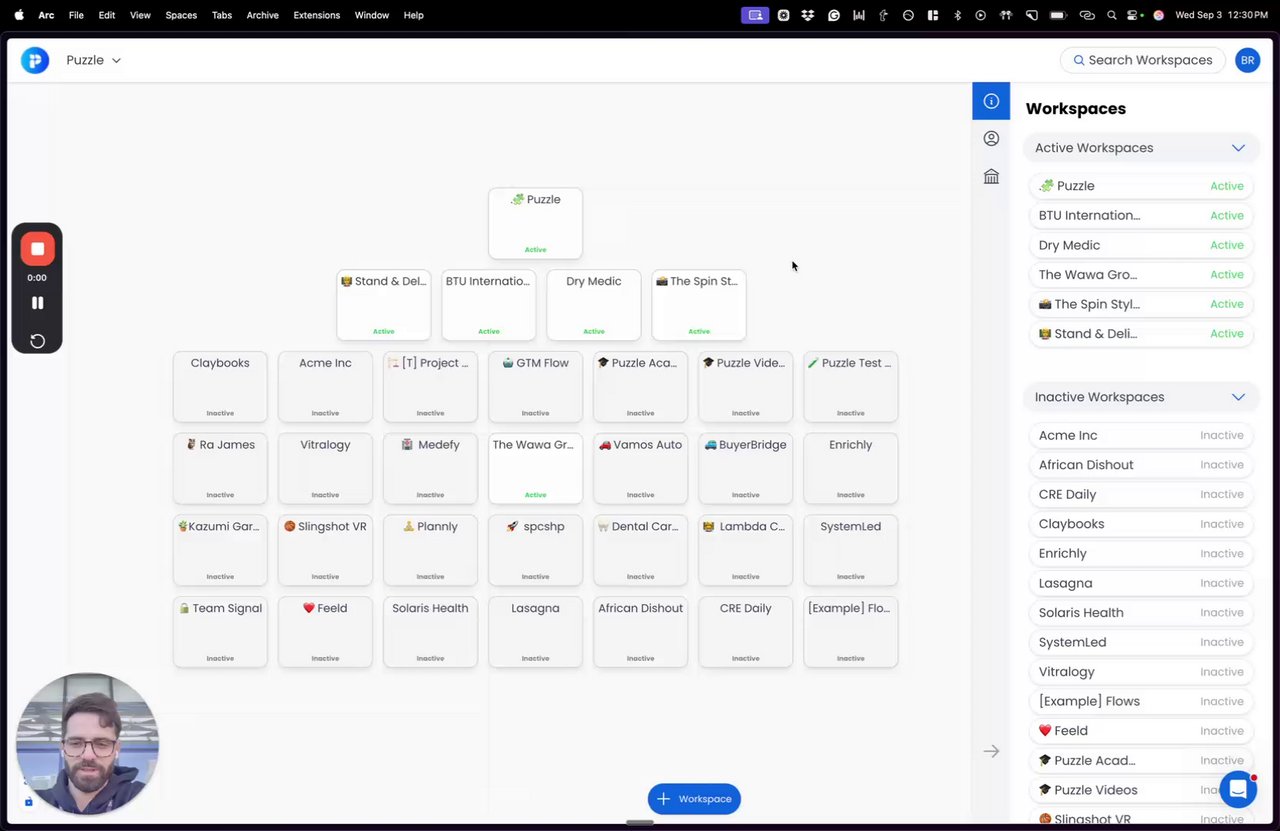Viewport: 1280px width, 831px height.
Task: Click the BR user avatar
Action: [x=1247, y=60]
